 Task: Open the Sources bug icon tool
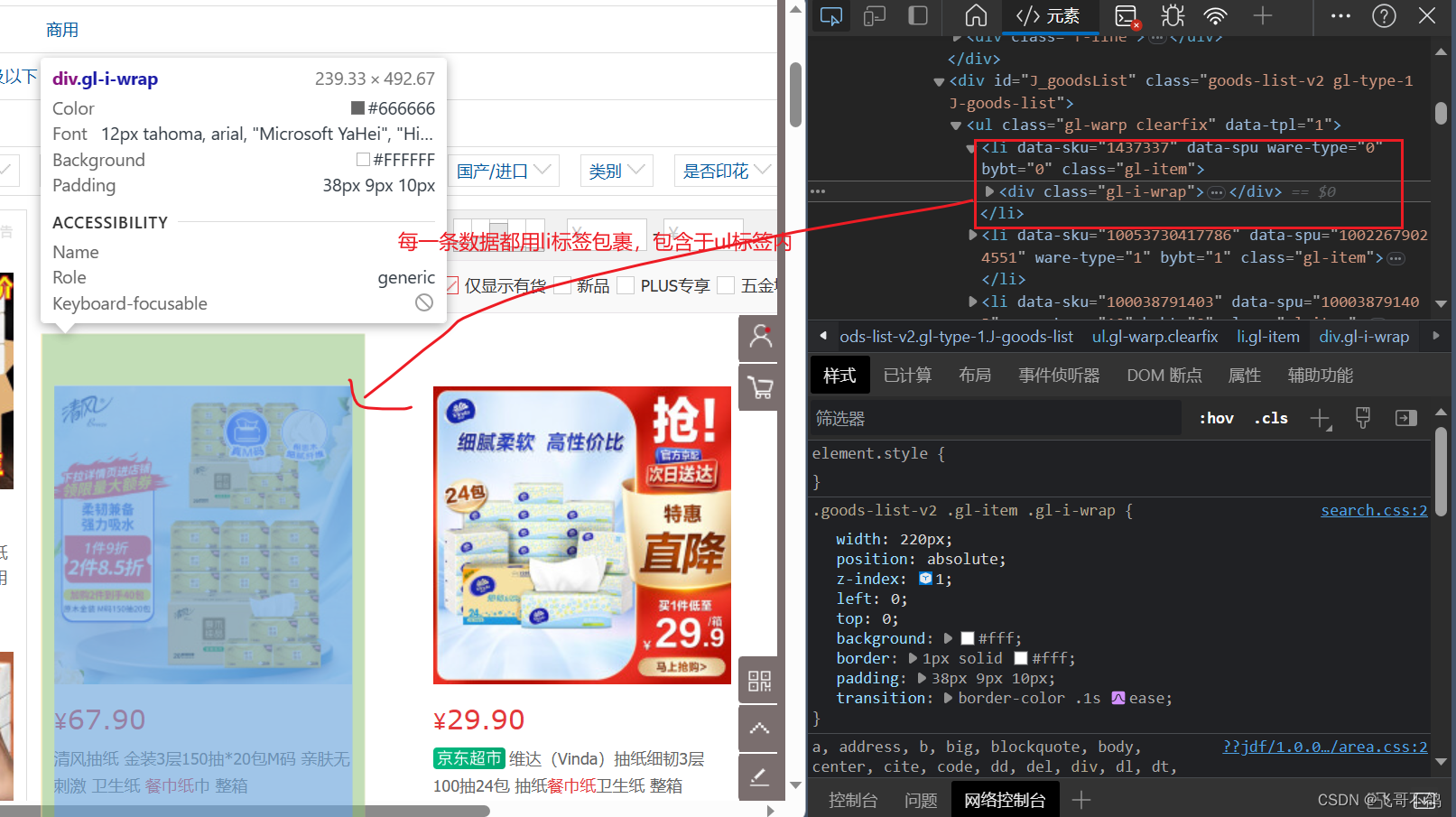pos(1173,16)
